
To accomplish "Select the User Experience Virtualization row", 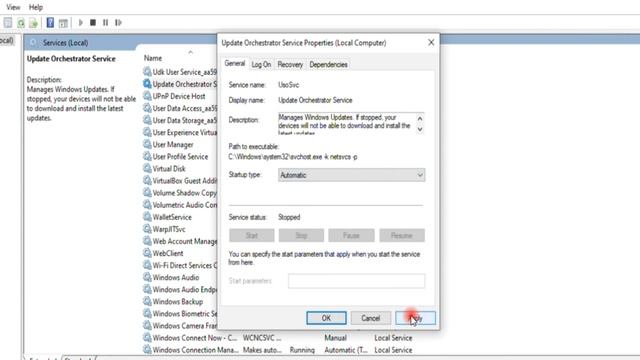I will pyautogui.click(x=180, y=132).
